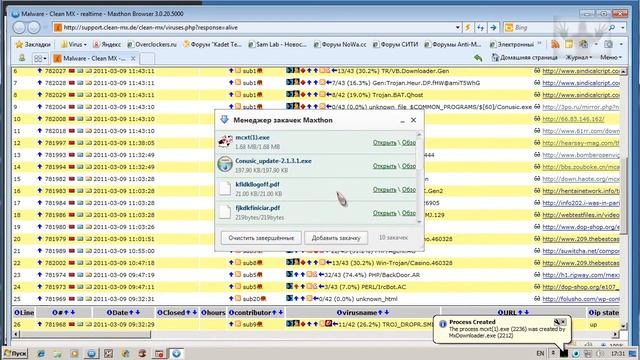Go forward using the browser Forward button

click(34, 27)
